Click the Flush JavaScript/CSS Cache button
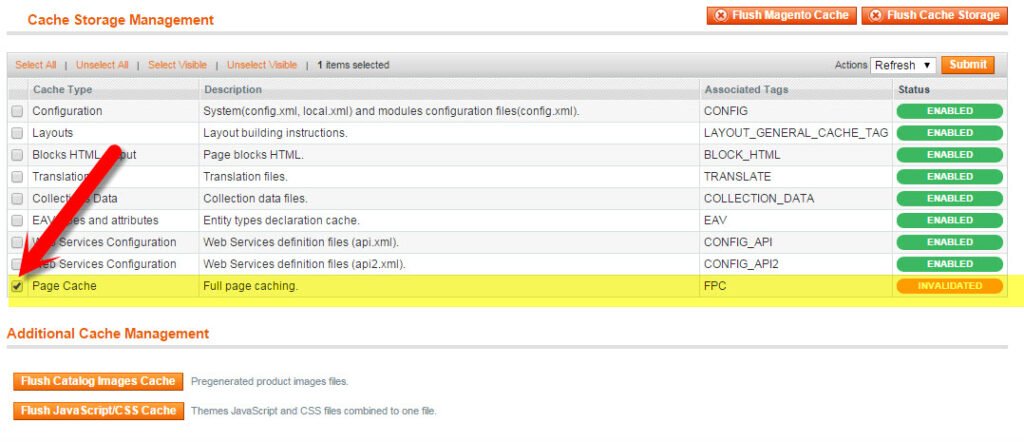Viewport: 1024px width, 442px height. pos(99,410)
